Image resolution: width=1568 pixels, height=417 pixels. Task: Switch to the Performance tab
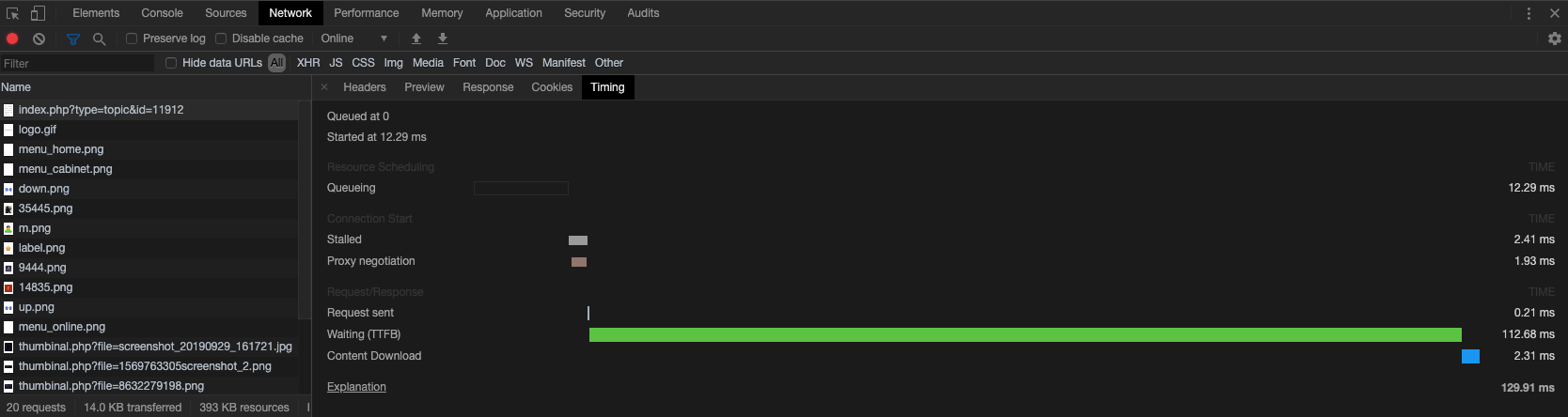(366, 13)
